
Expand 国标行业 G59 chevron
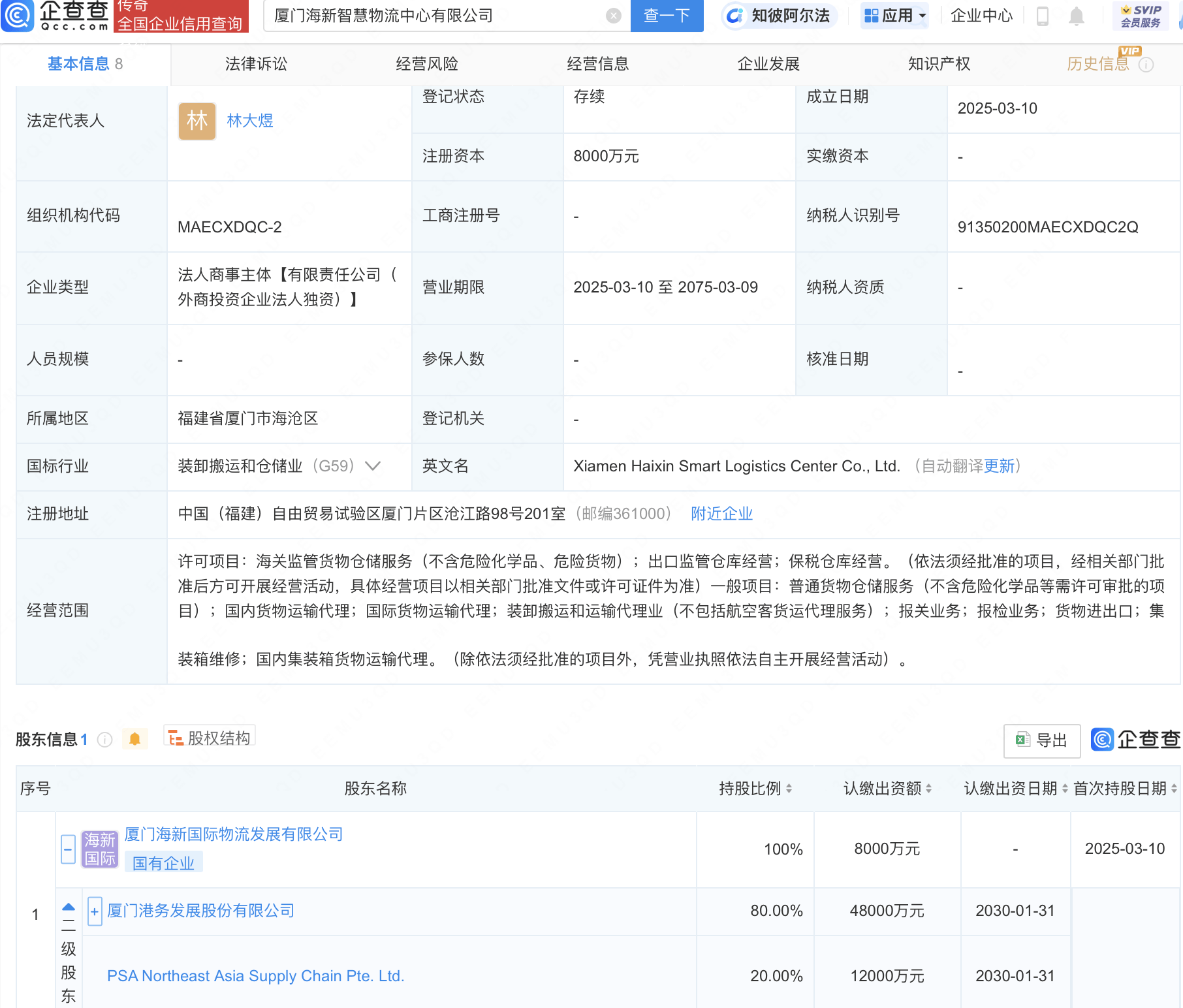373,466
